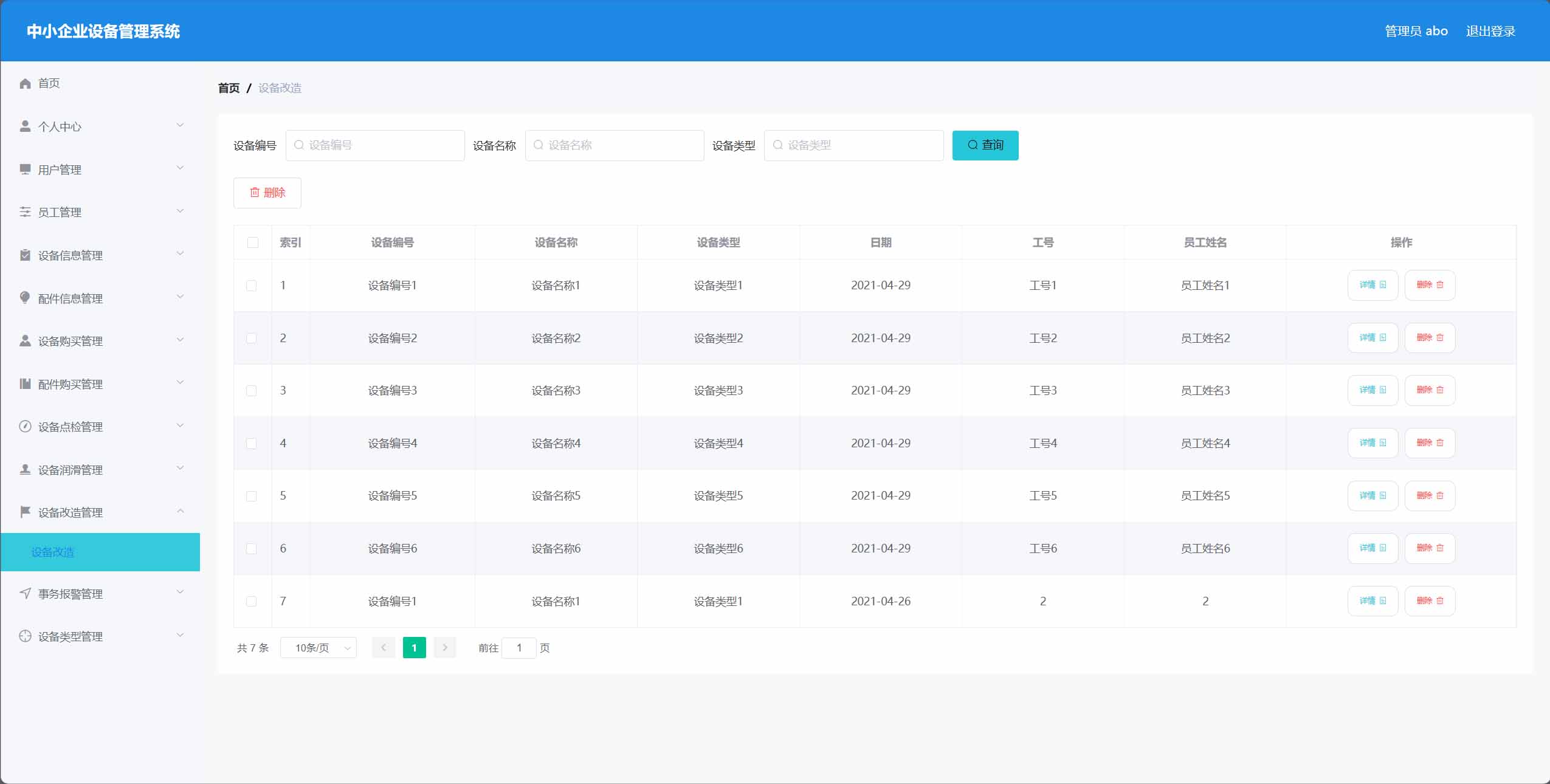
Task: Click the detail document icon in the 设备编号2 row
Action: tap(1383, 338)
